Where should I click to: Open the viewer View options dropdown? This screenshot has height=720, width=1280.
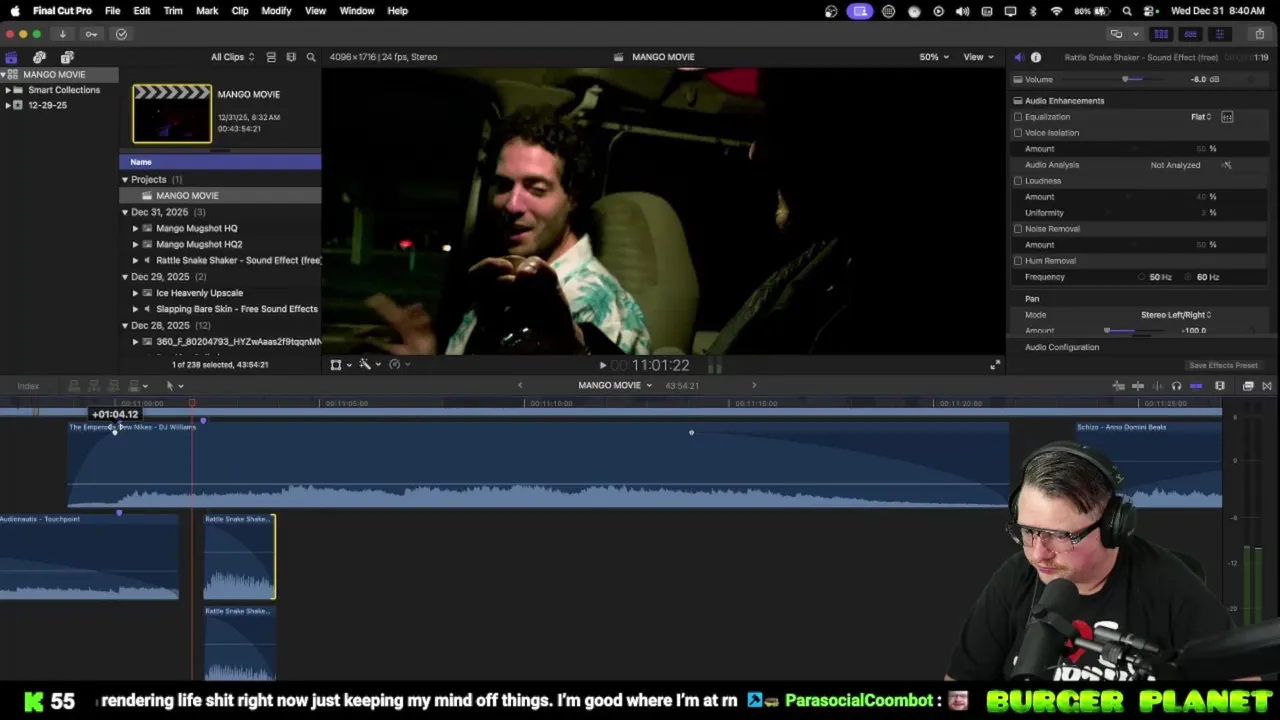click(x=977, y=57)
